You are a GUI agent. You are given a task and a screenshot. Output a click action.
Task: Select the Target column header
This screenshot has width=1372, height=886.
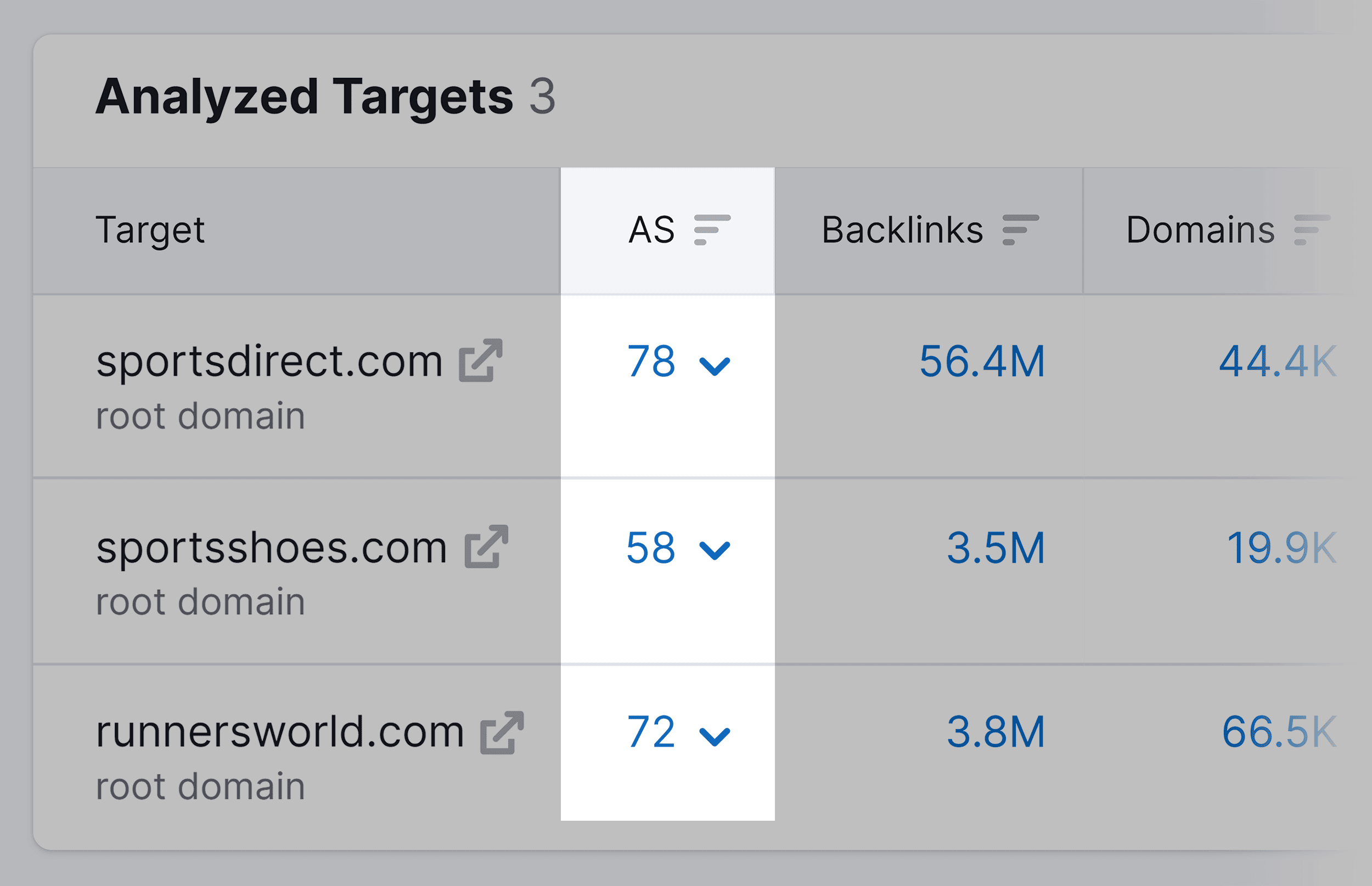[x=150, y=229]
